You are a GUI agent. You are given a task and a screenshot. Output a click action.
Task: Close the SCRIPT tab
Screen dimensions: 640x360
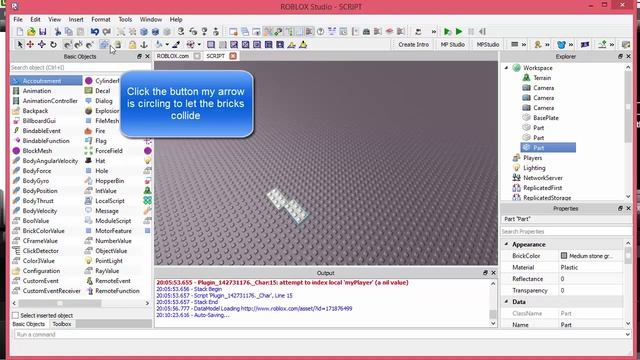tap(233, 56)
